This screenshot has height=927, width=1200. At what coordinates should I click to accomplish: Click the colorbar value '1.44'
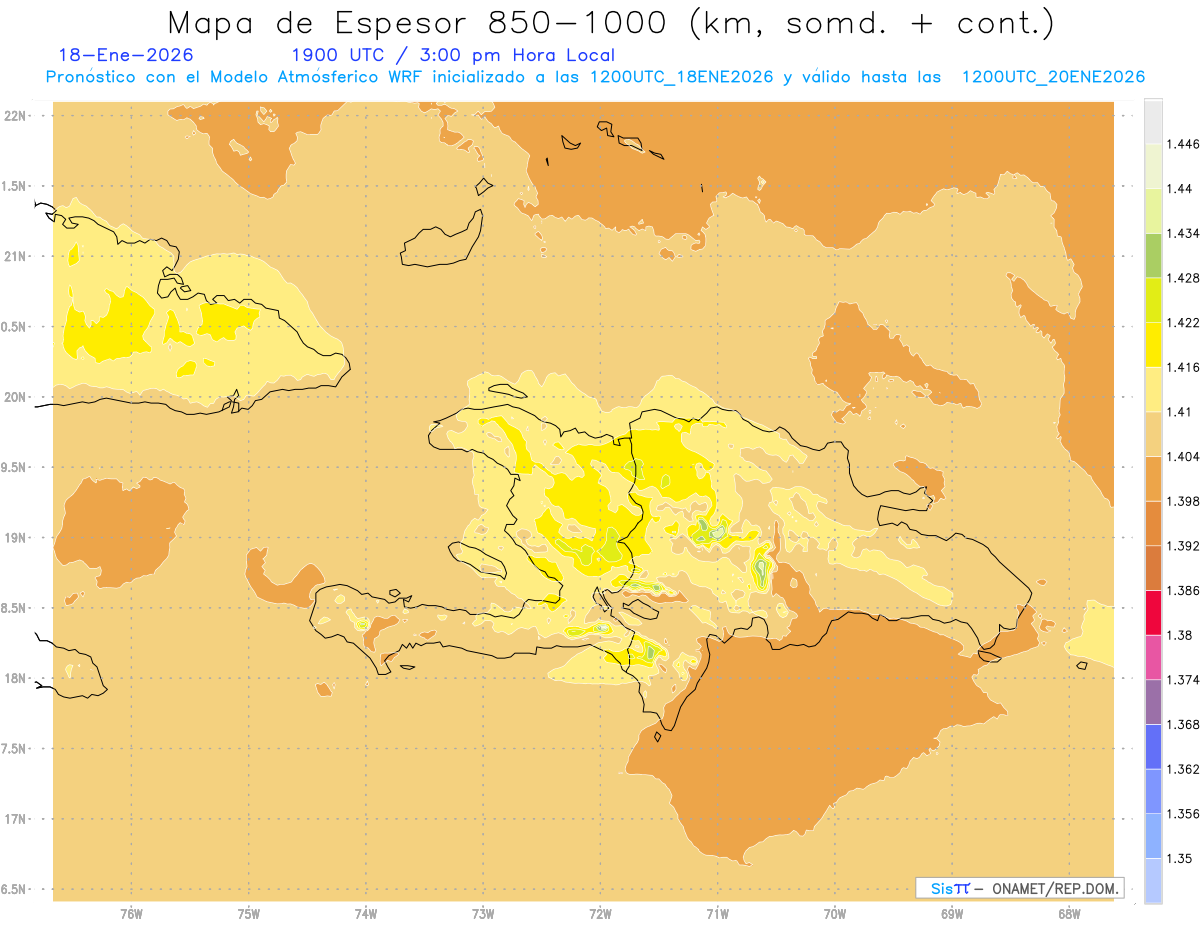coord(1179,188)
